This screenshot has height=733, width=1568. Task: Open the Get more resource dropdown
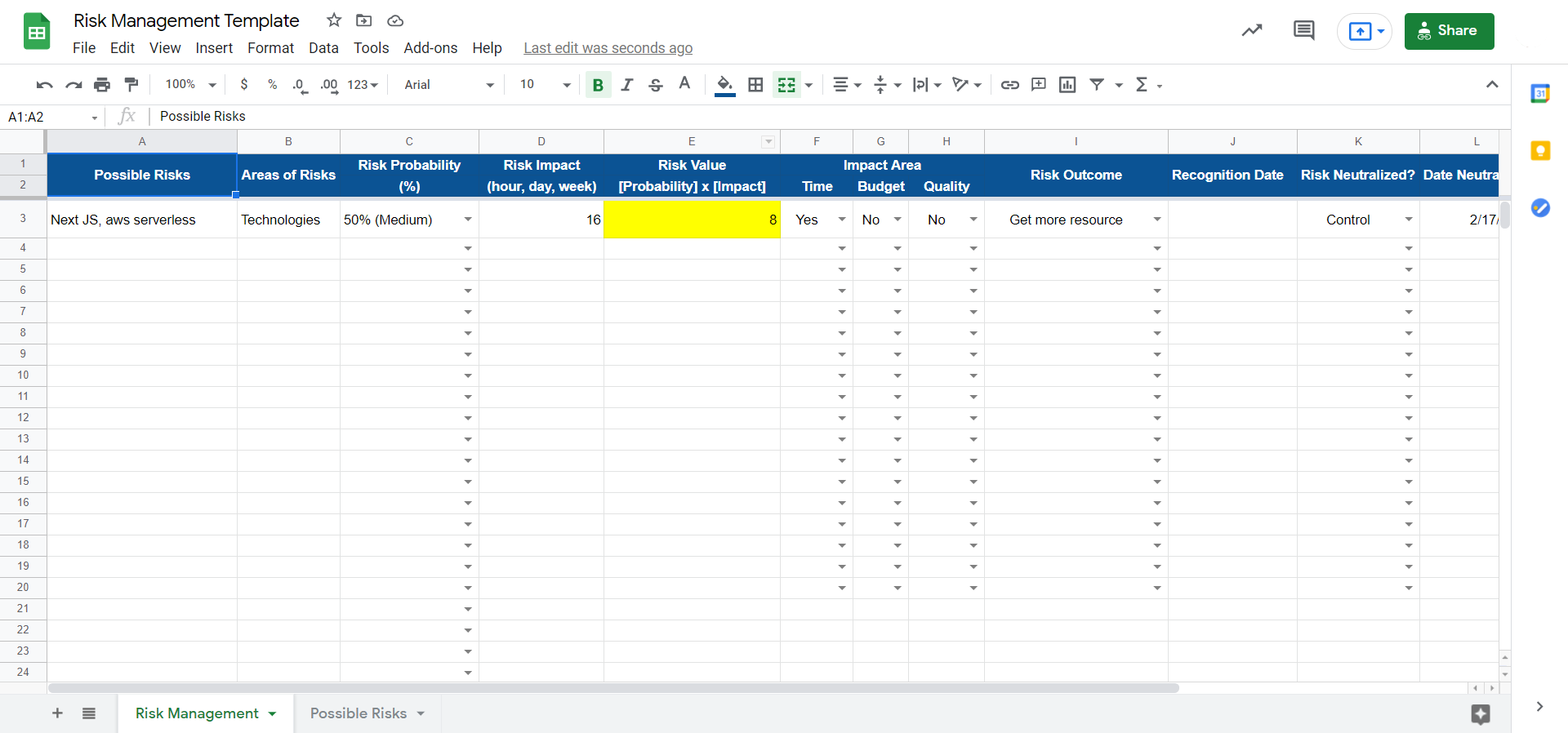(1156, 220)
